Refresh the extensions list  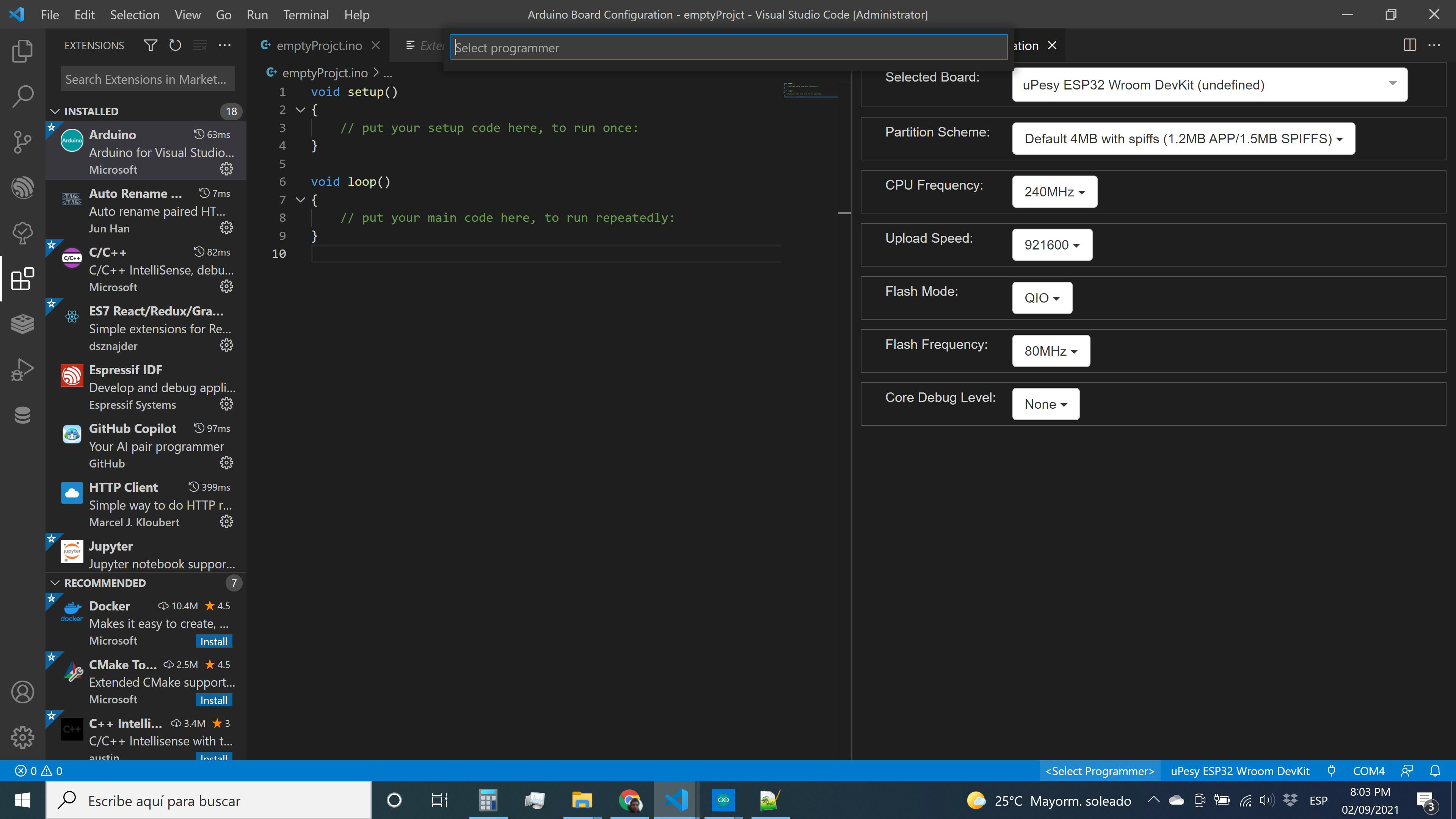(x=175, y=45)
